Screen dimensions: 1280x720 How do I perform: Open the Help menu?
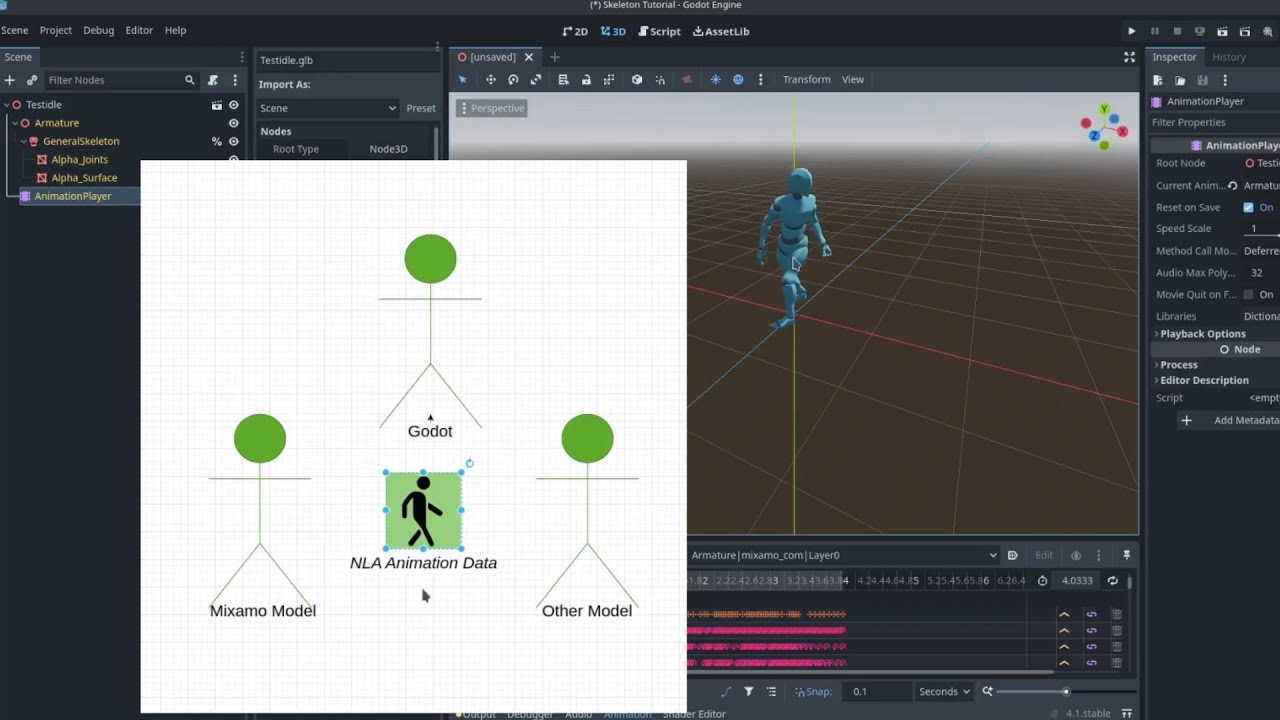click(175, 30)
